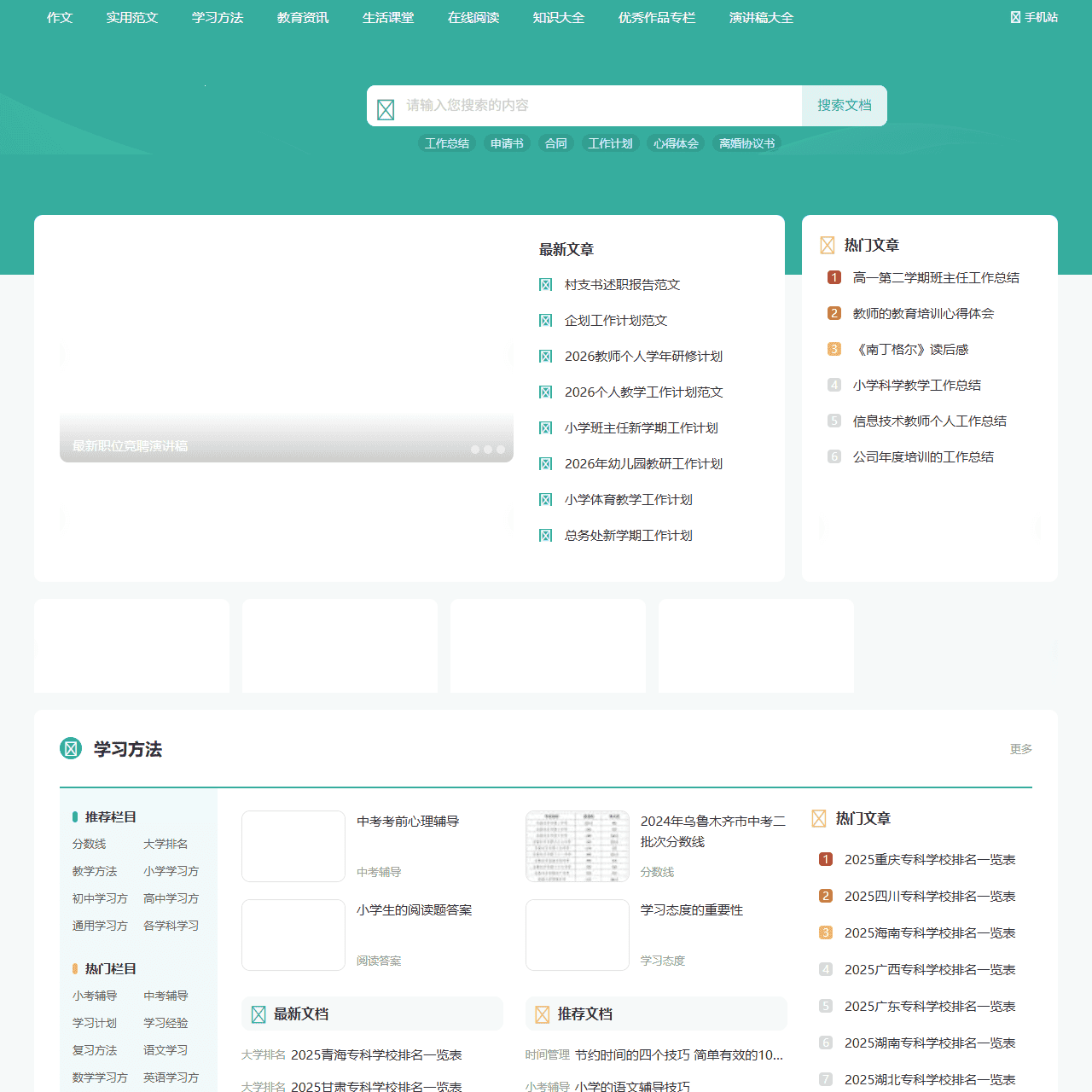Click the 学习方法 section header icon
Image resolution: width=1092 pixels, height=1092 pixels.
point(70,750)
